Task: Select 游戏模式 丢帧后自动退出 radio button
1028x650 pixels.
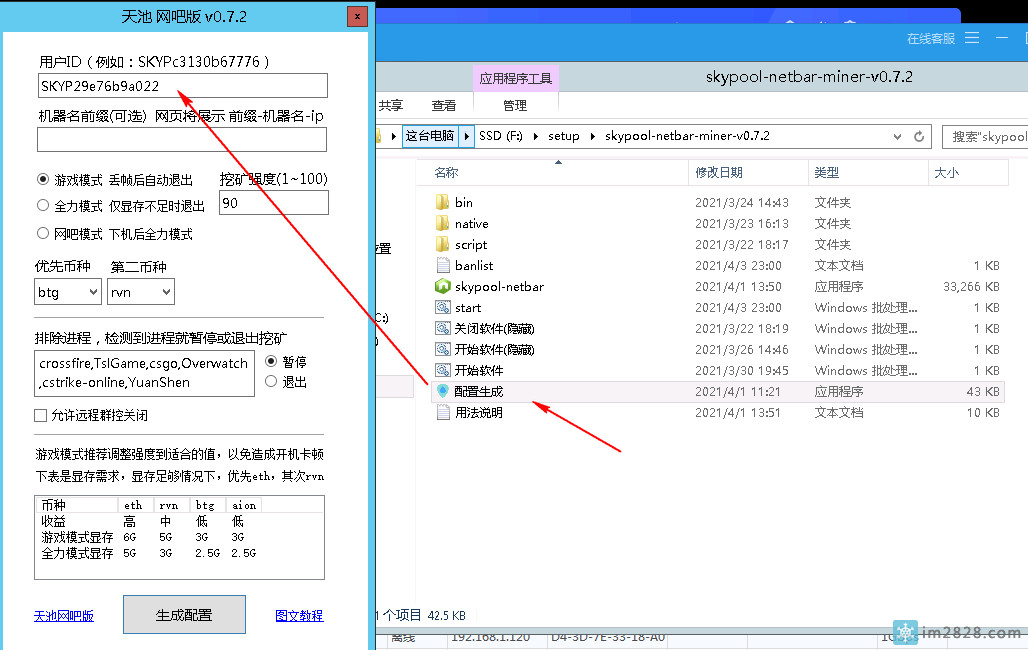Action: tap(43, 179)
